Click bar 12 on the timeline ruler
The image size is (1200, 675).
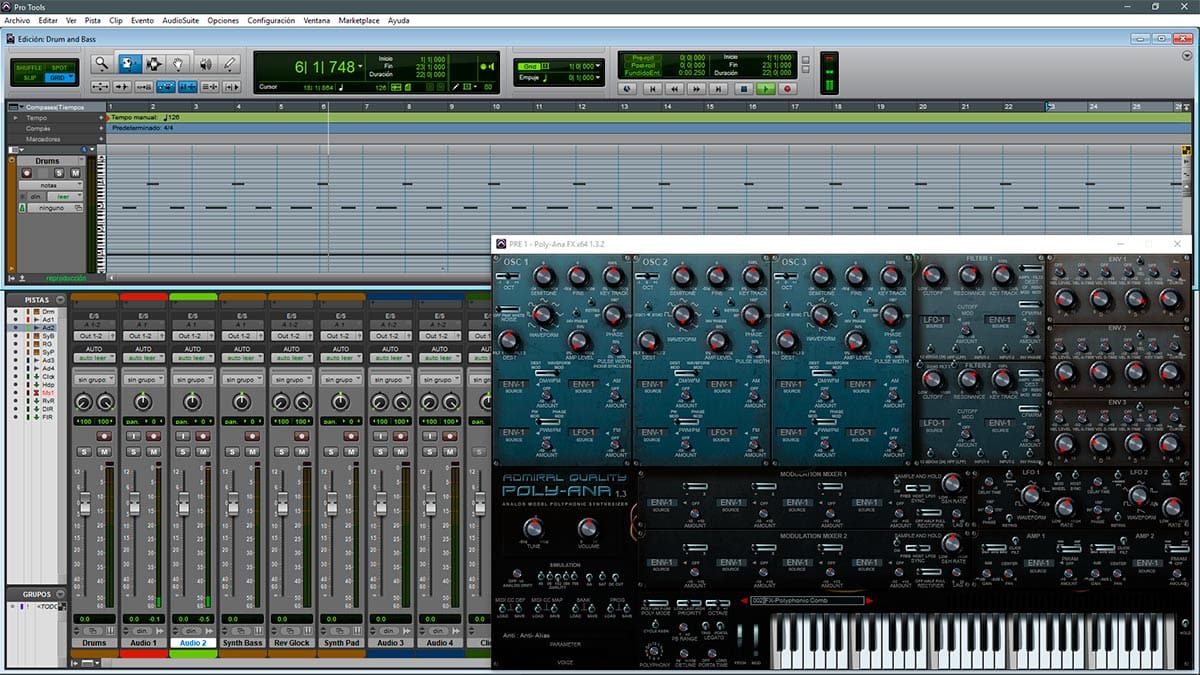coord(581,106)
